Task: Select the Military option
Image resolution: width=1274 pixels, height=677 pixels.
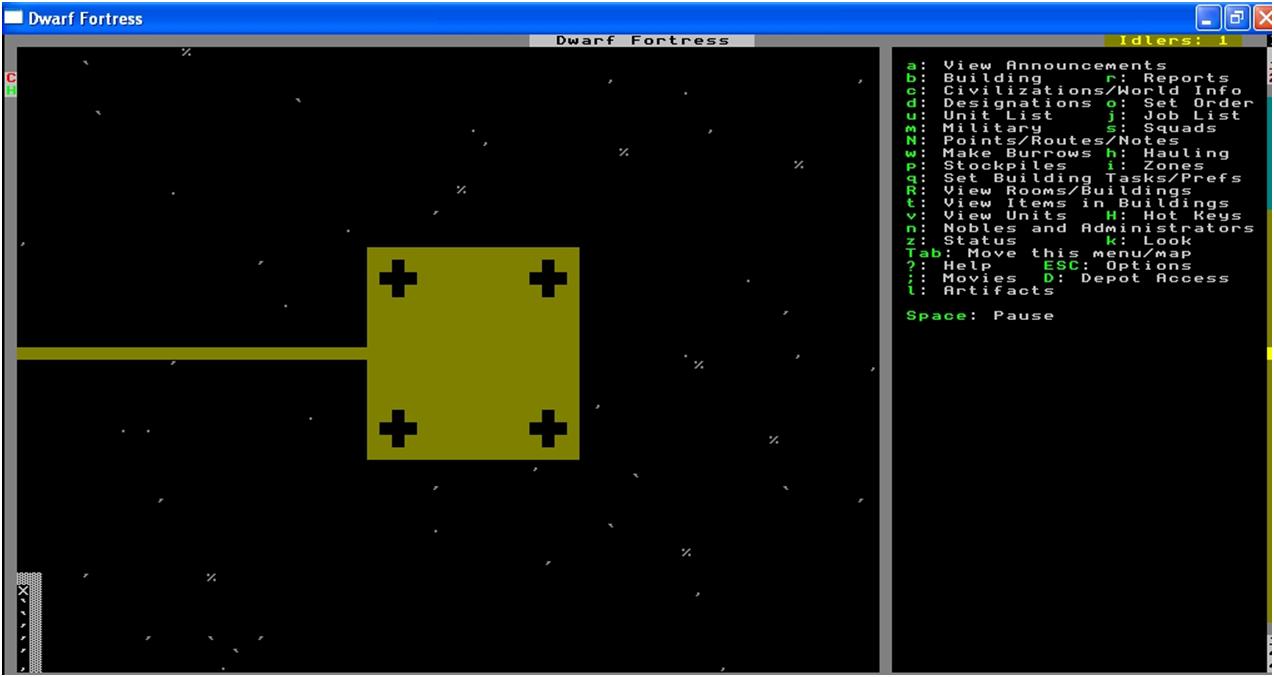Action: 974,128
